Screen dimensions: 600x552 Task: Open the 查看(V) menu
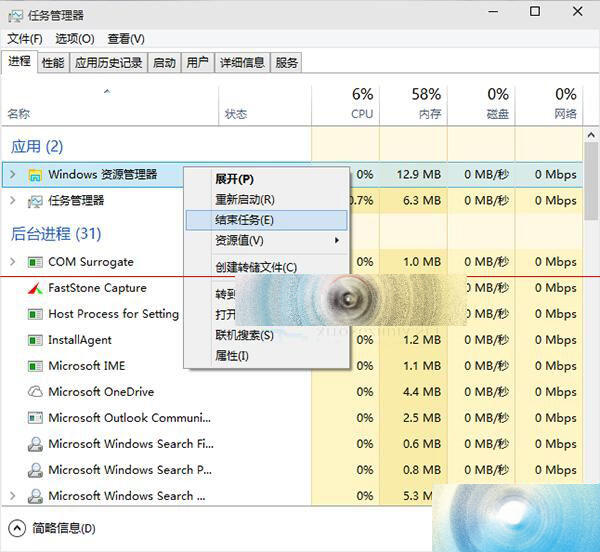[x=126, y=39]
